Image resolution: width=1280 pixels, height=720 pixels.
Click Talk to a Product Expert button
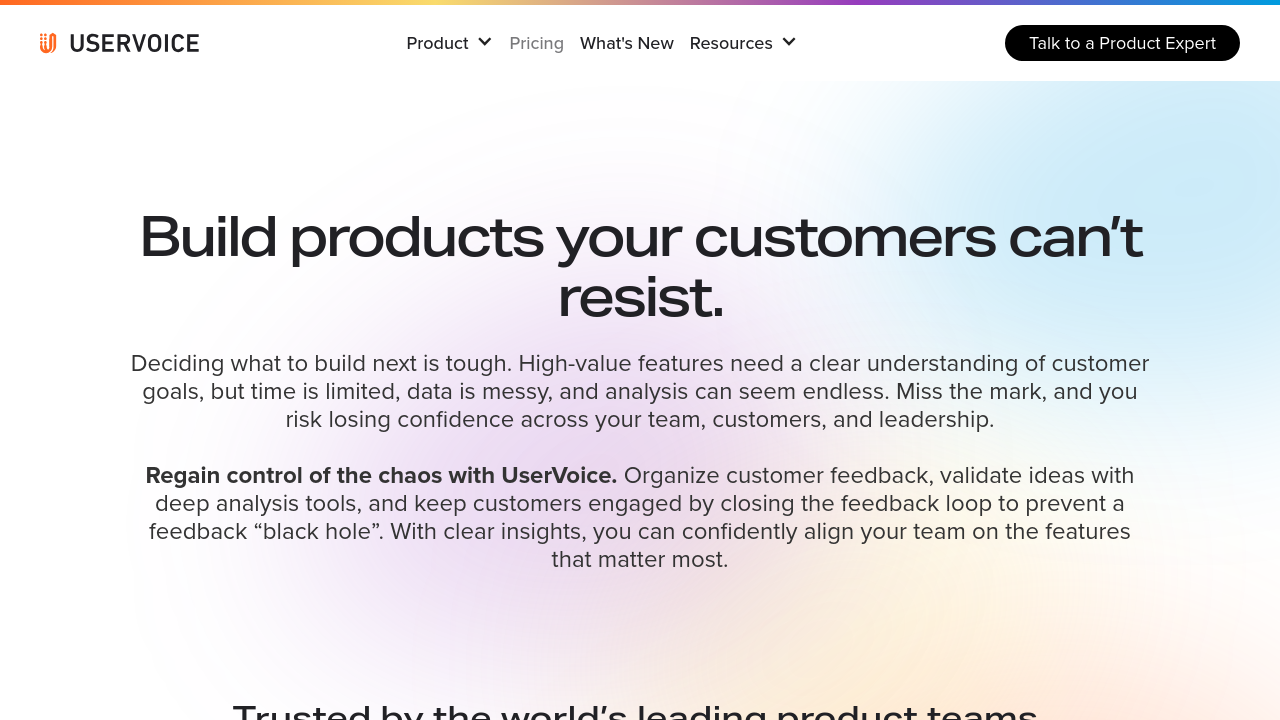pos(1122,43)
